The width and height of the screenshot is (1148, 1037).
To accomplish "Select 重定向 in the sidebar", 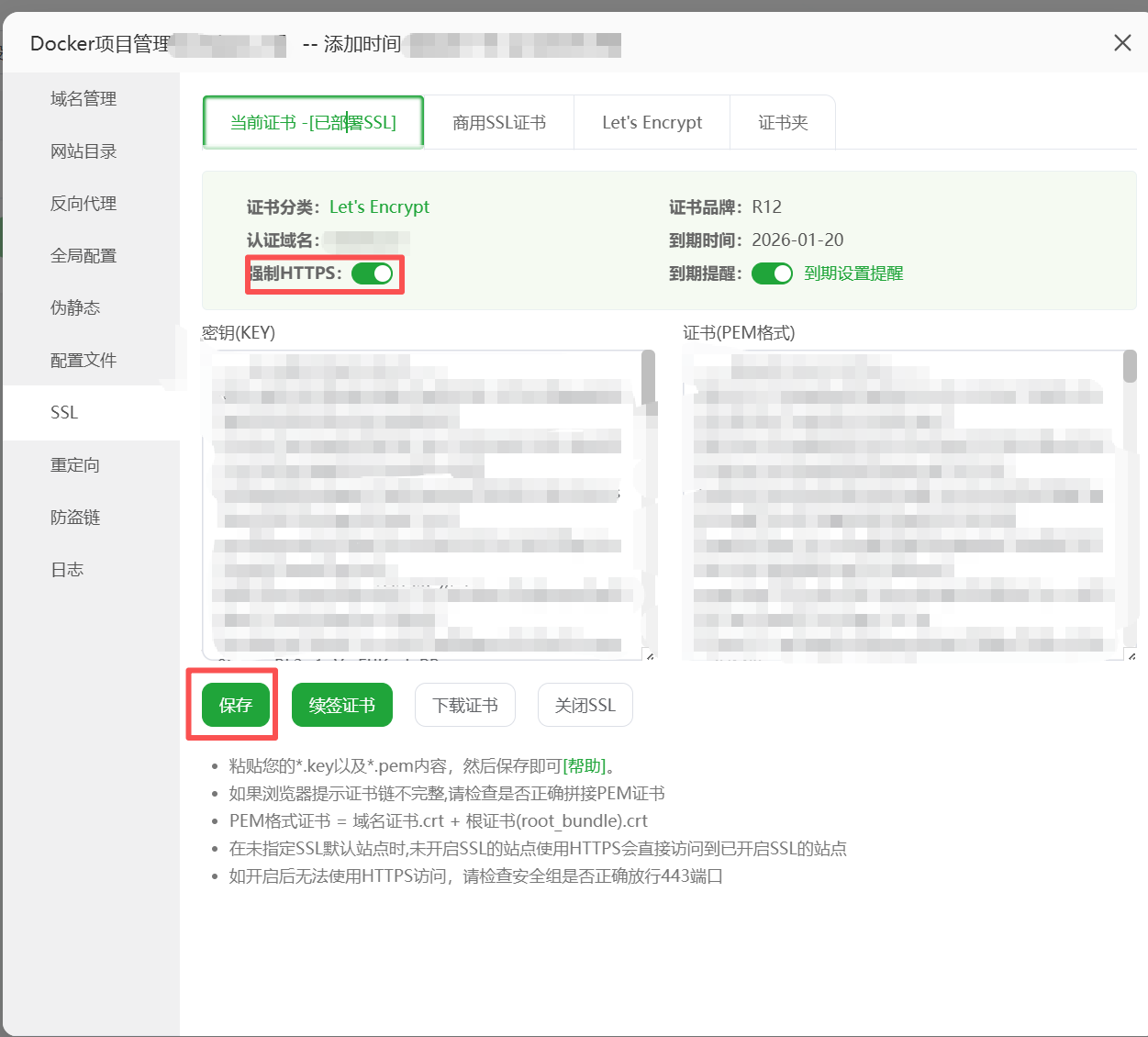I will tap(75, 465).
